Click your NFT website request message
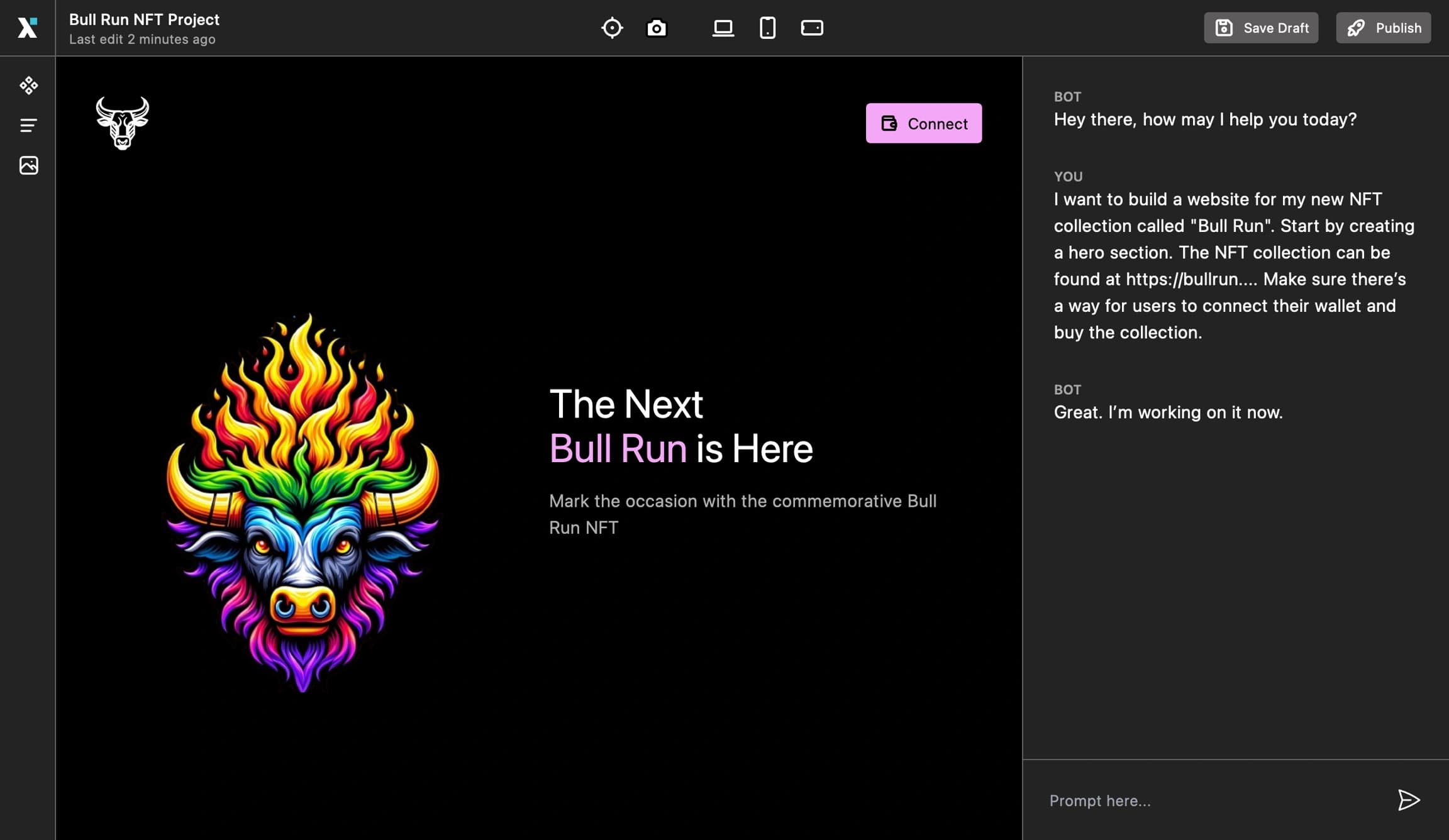The width and height of the screenshot is (1449, 840). [1234, 266]
